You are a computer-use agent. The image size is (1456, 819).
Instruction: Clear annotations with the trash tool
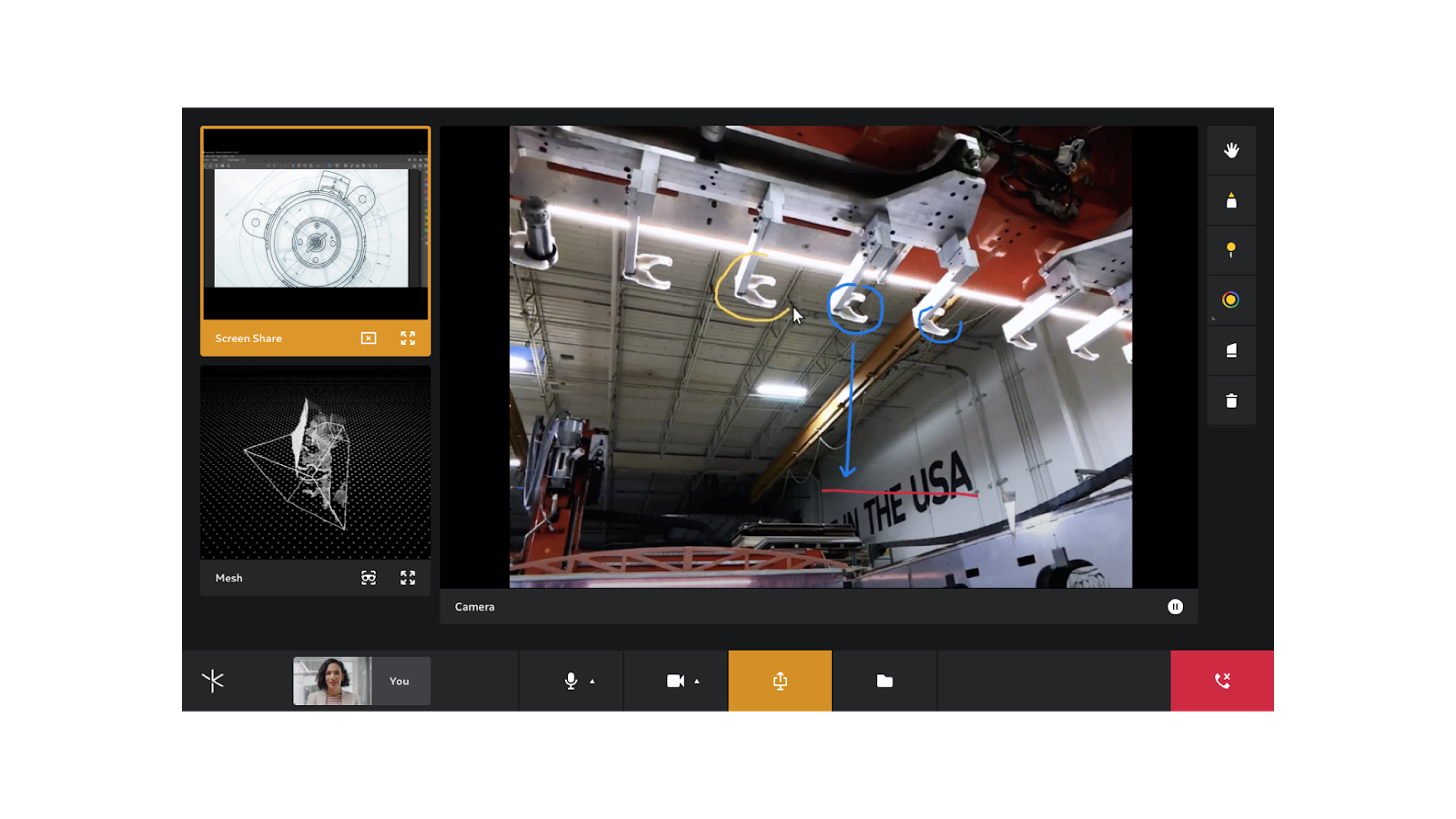[x=1230, y=399]
